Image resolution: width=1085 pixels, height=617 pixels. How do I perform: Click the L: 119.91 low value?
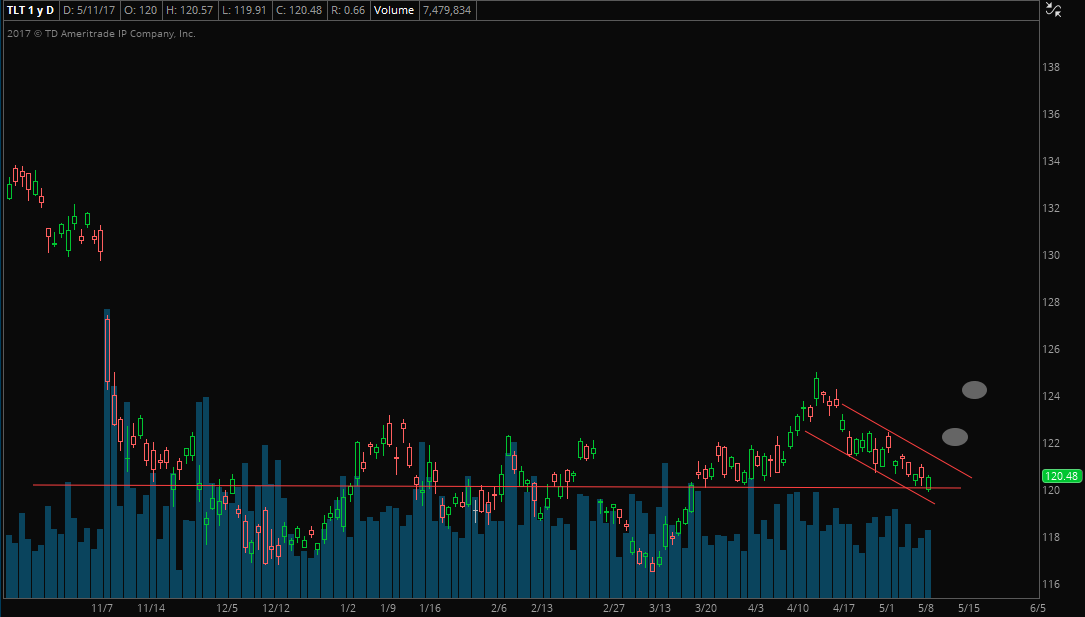coord(244,10)
